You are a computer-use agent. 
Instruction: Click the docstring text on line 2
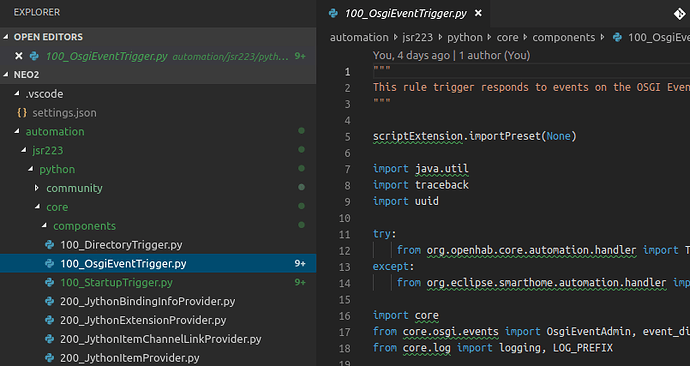531,87
